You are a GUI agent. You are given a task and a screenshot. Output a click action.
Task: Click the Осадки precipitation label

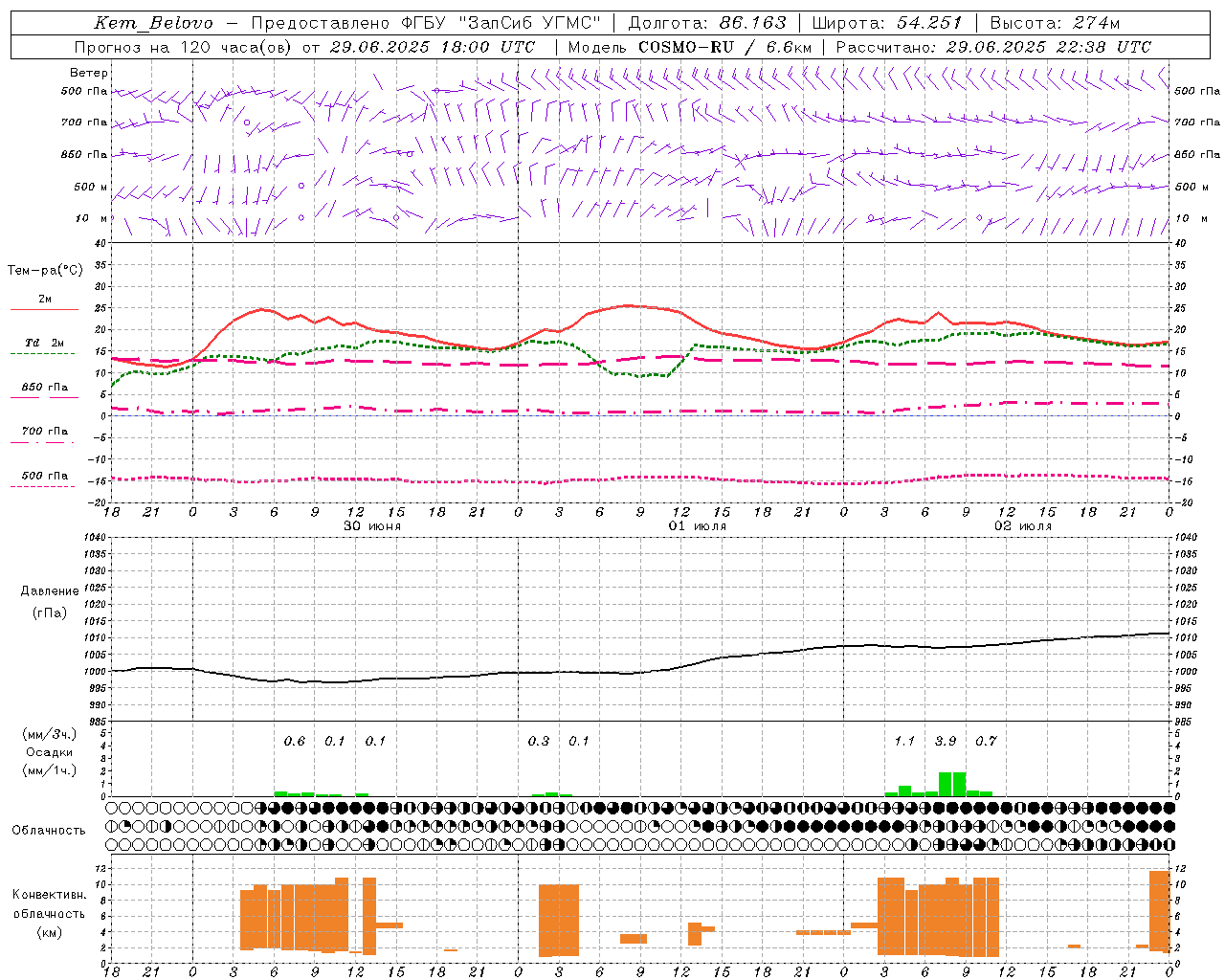click(50, 752)
